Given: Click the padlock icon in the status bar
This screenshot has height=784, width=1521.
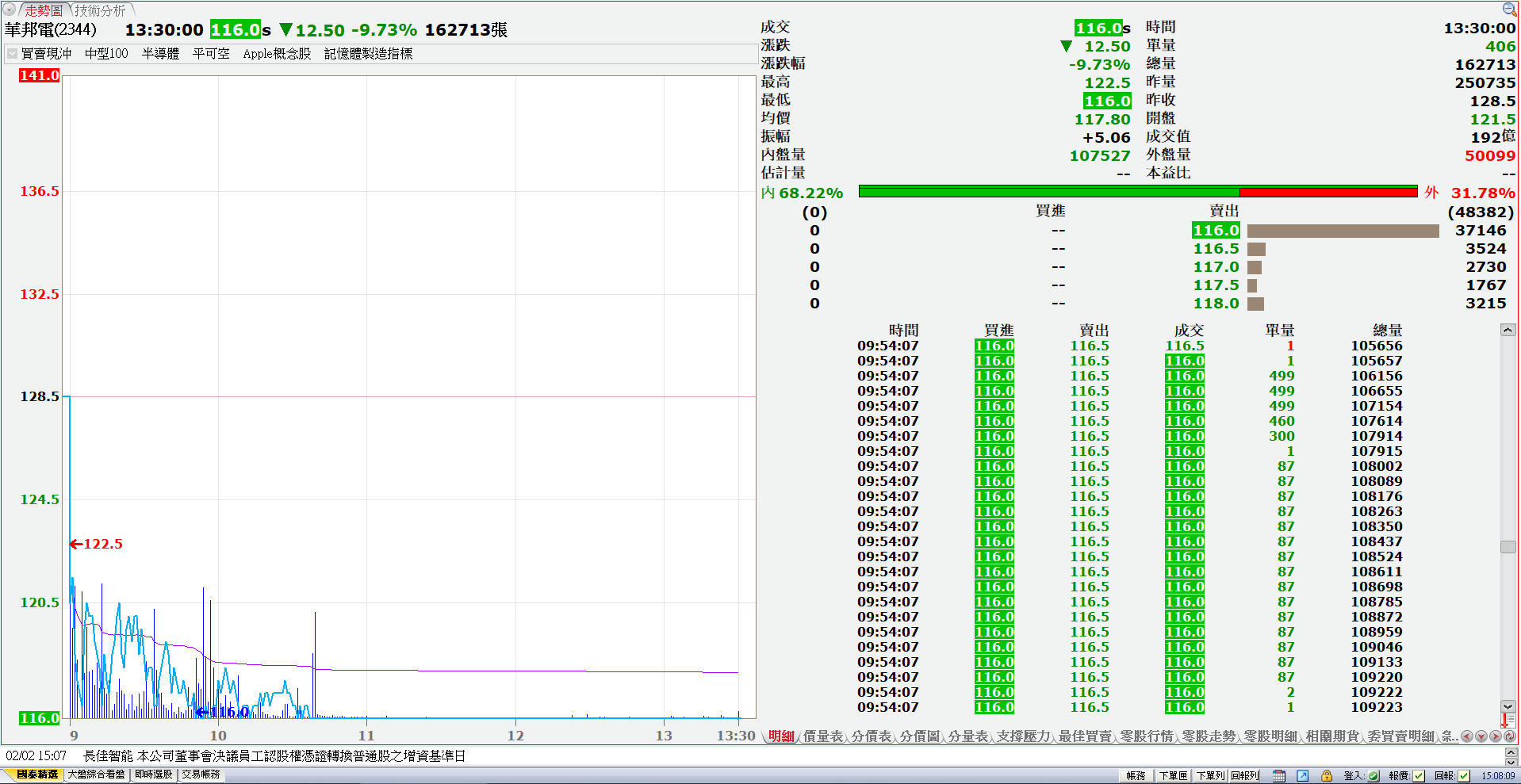Looking at the screenshot, I should tap(1326, 775).
